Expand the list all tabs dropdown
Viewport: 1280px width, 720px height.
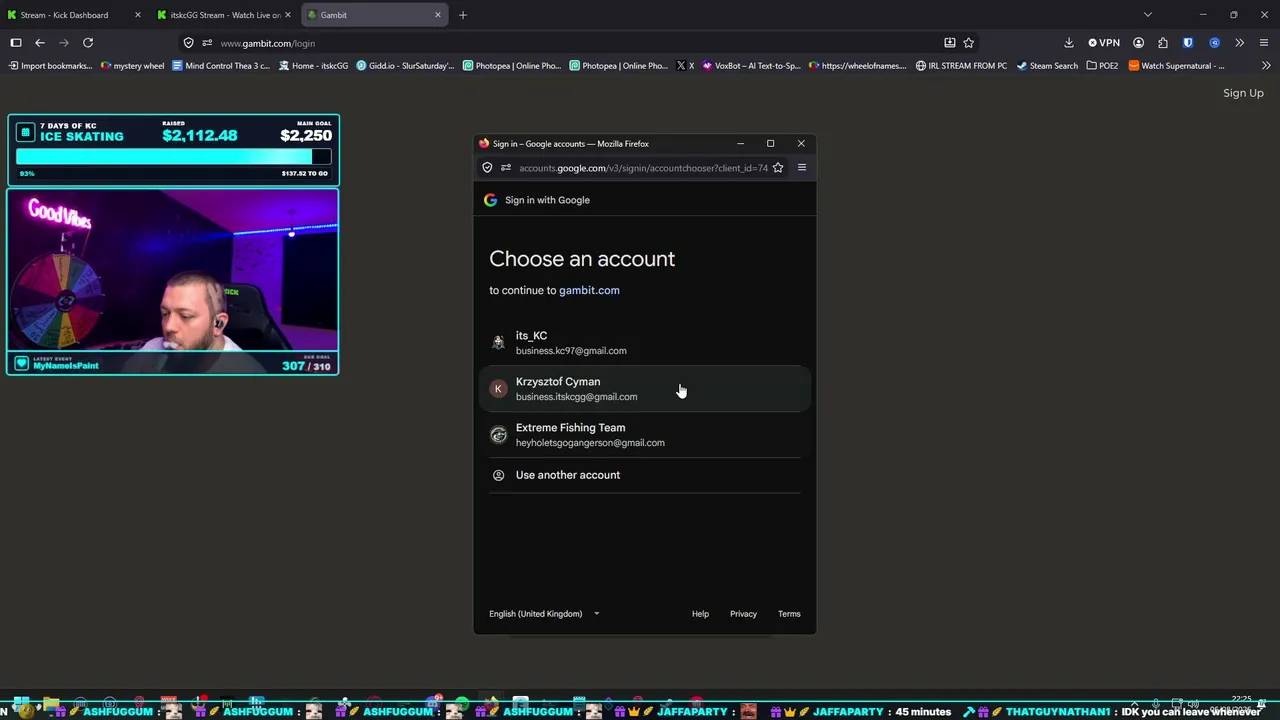pyautogui.click(x=1148, y=15)
